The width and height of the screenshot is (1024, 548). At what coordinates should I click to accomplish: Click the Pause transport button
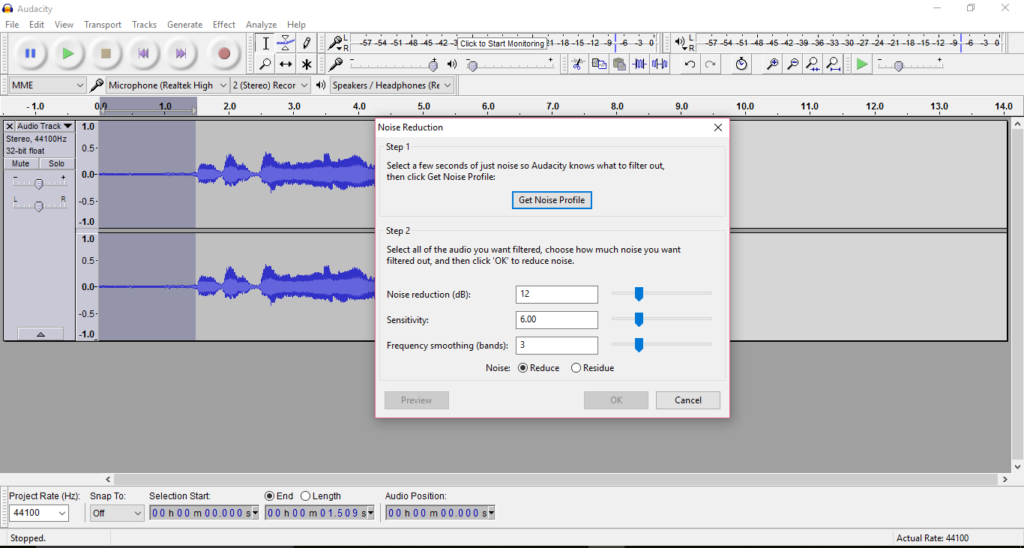[30, 54]
